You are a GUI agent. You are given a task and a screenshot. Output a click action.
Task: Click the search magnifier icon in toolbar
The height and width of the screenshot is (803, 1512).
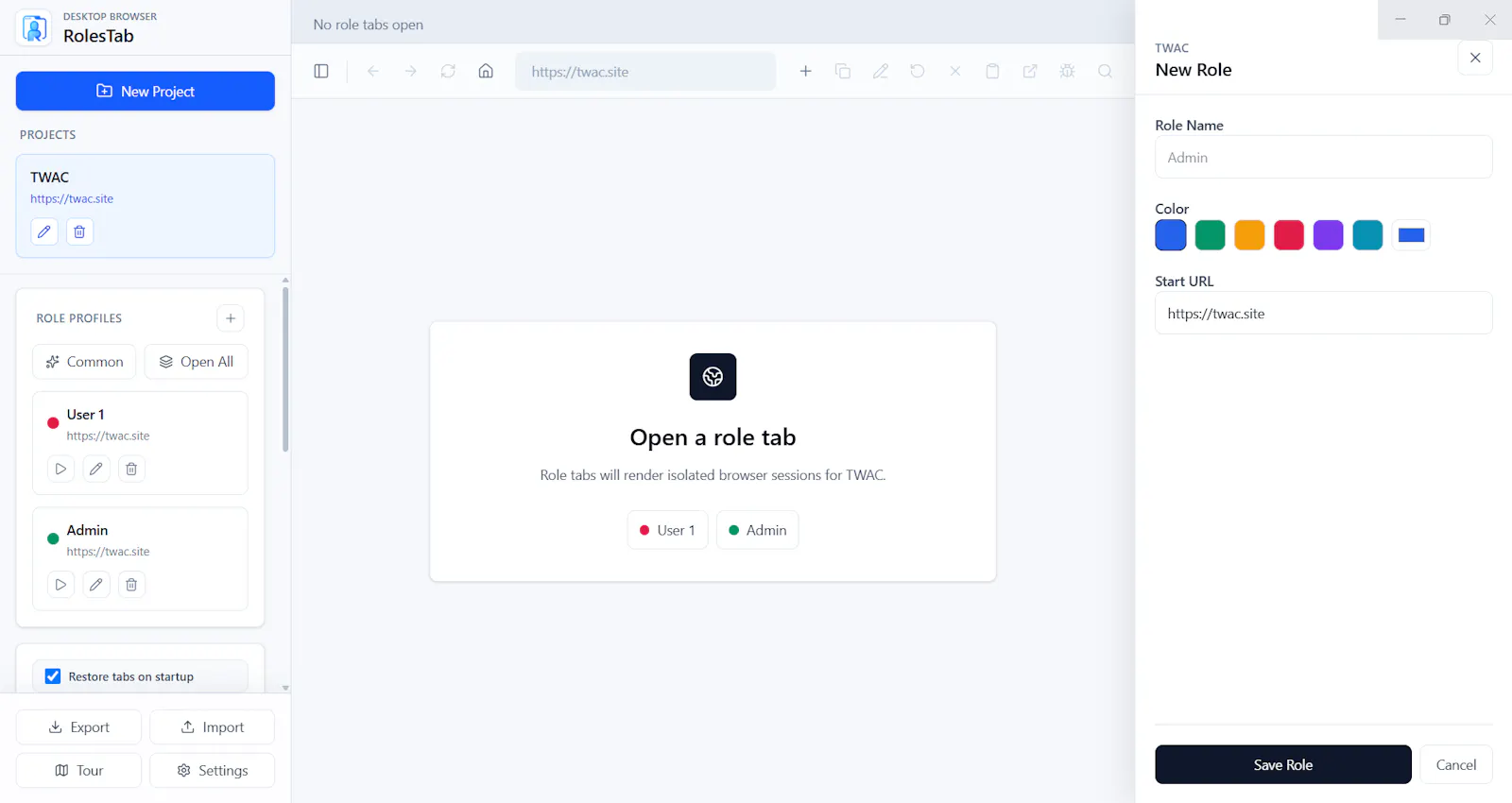pos(1105,71)
